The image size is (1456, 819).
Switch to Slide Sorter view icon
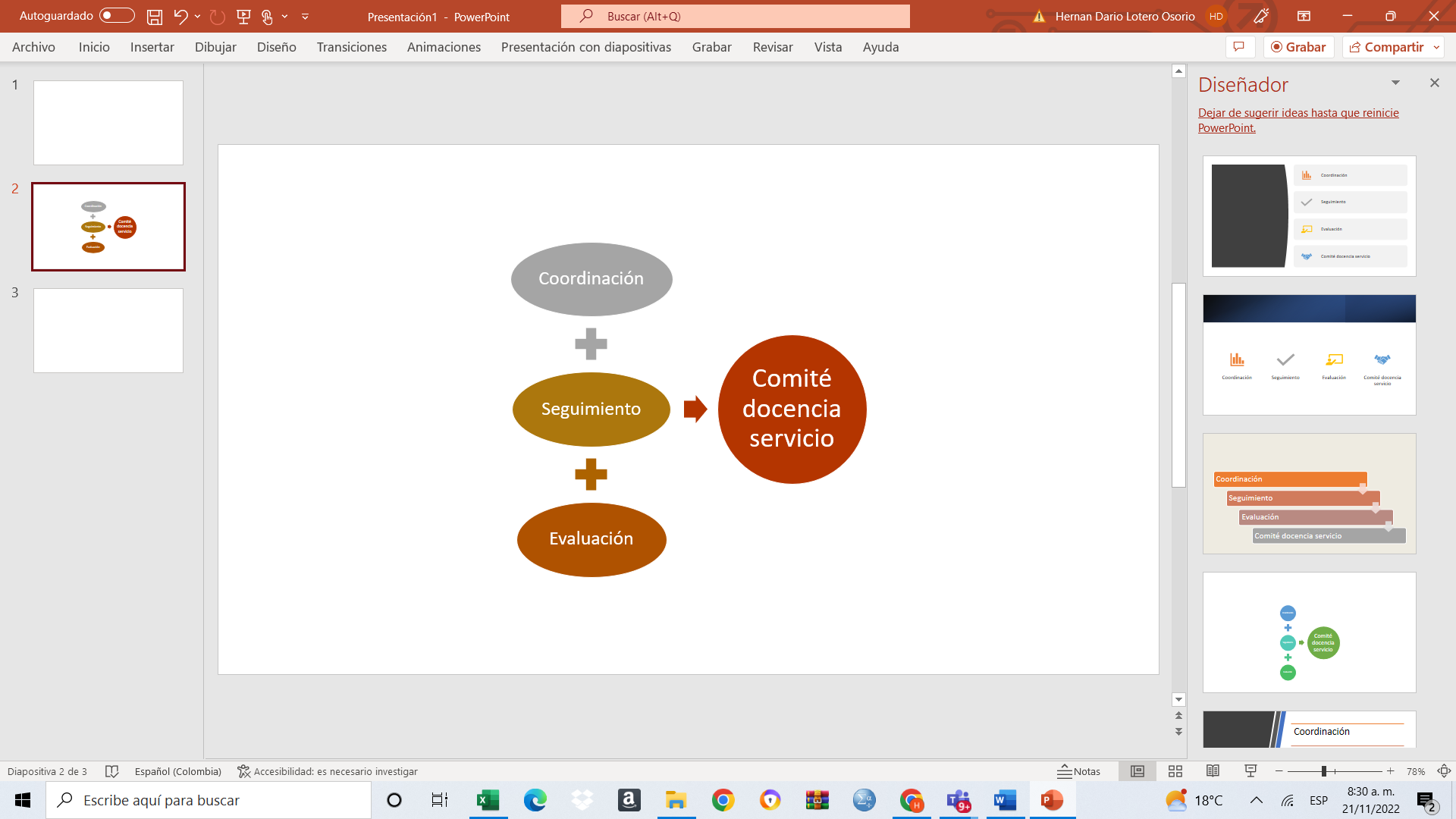click(1175, 771)
